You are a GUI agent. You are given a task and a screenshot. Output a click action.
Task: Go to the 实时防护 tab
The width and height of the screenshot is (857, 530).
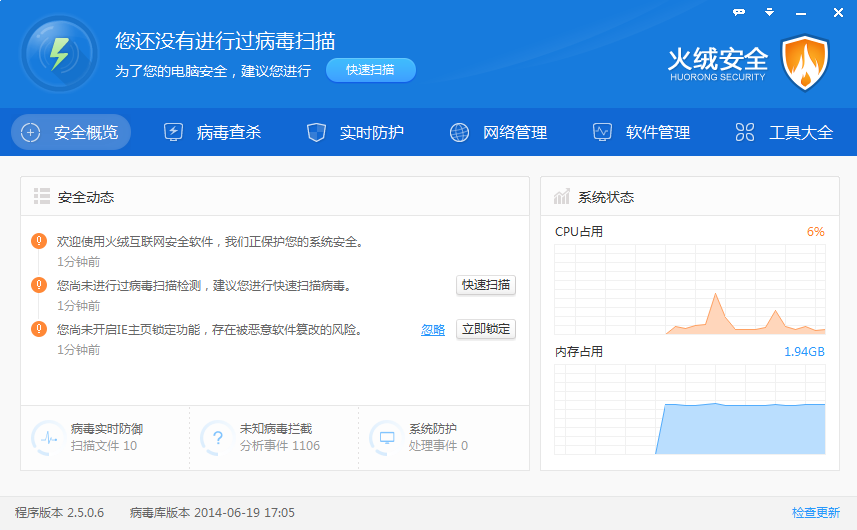click(x=355, y=132)
